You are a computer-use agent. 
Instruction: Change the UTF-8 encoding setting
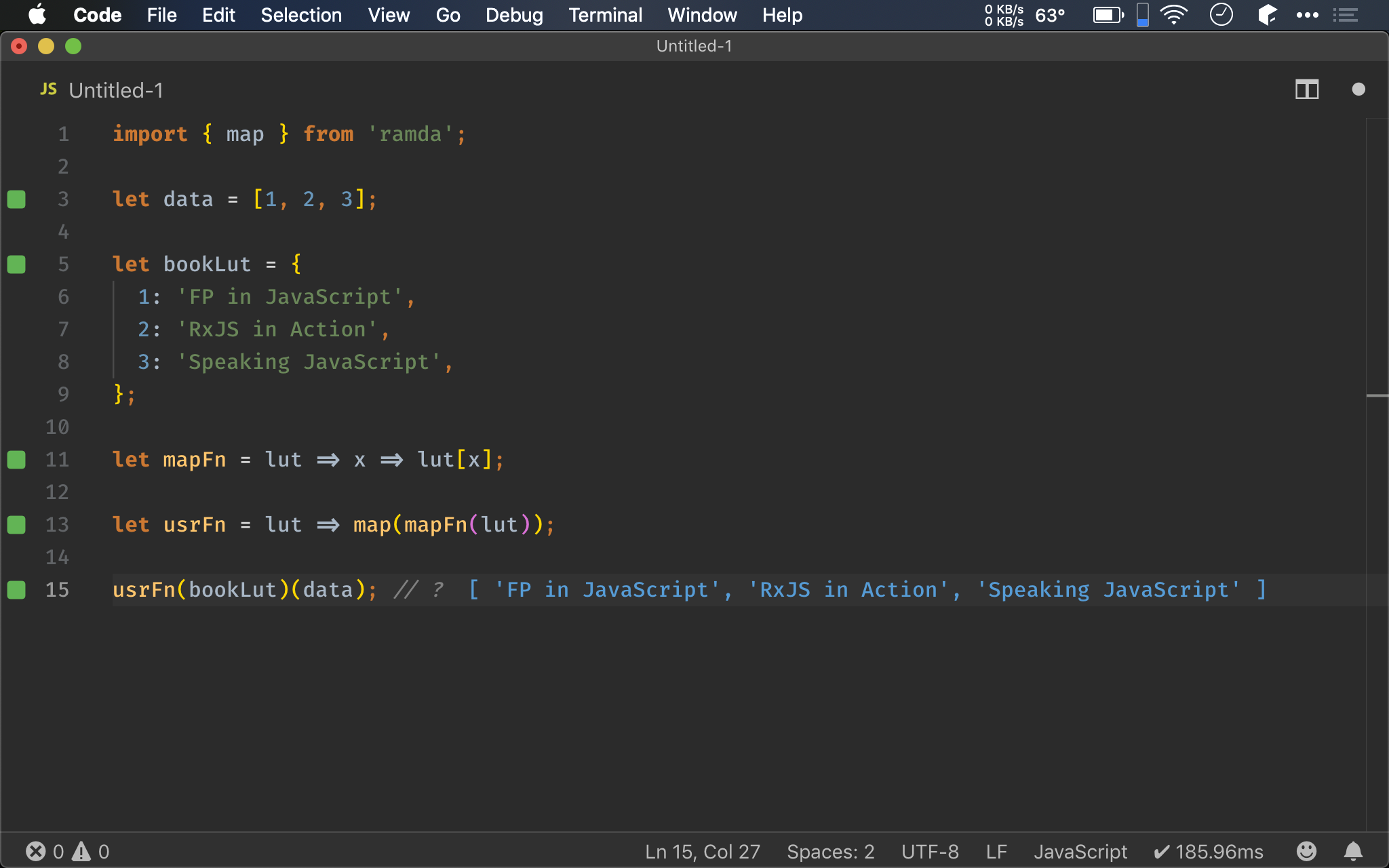tap(930, 852)
